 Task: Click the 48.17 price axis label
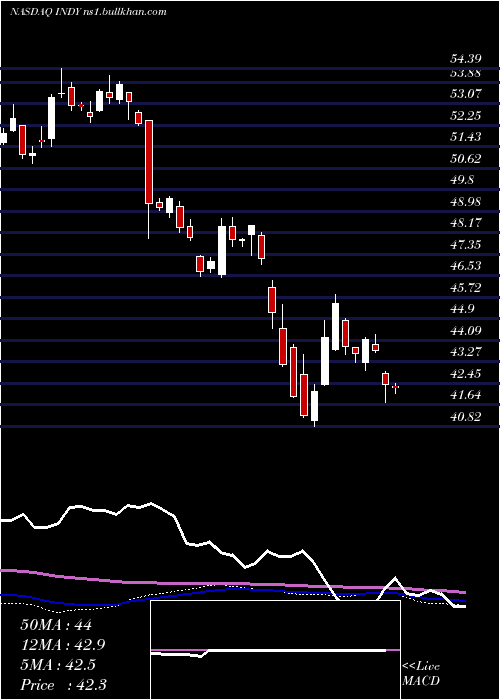coord(465,222)
